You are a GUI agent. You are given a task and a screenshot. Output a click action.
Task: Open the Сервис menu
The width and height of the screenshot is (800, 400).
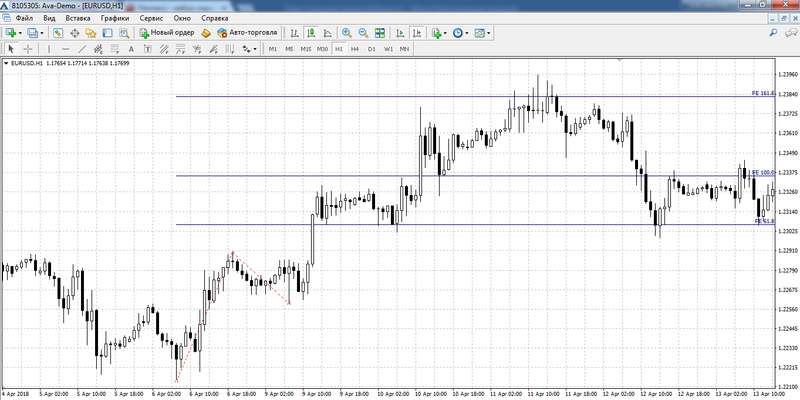click(151, 18)
